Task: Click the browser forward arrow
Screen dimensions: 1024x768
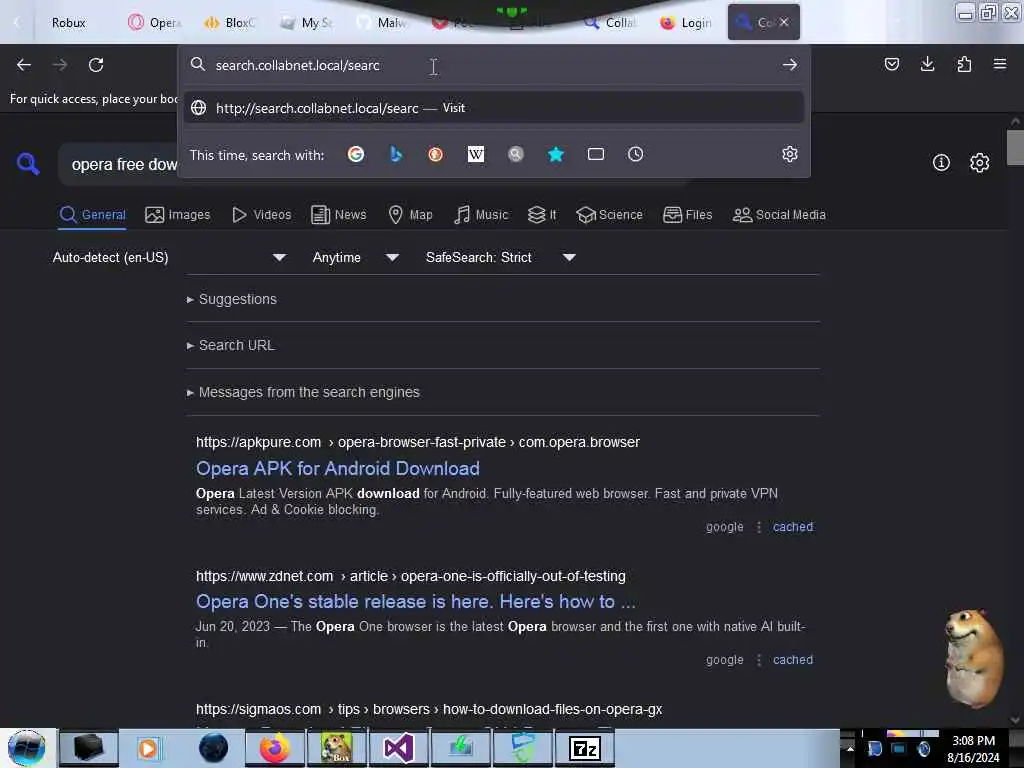Action: (x=59, y=65)
